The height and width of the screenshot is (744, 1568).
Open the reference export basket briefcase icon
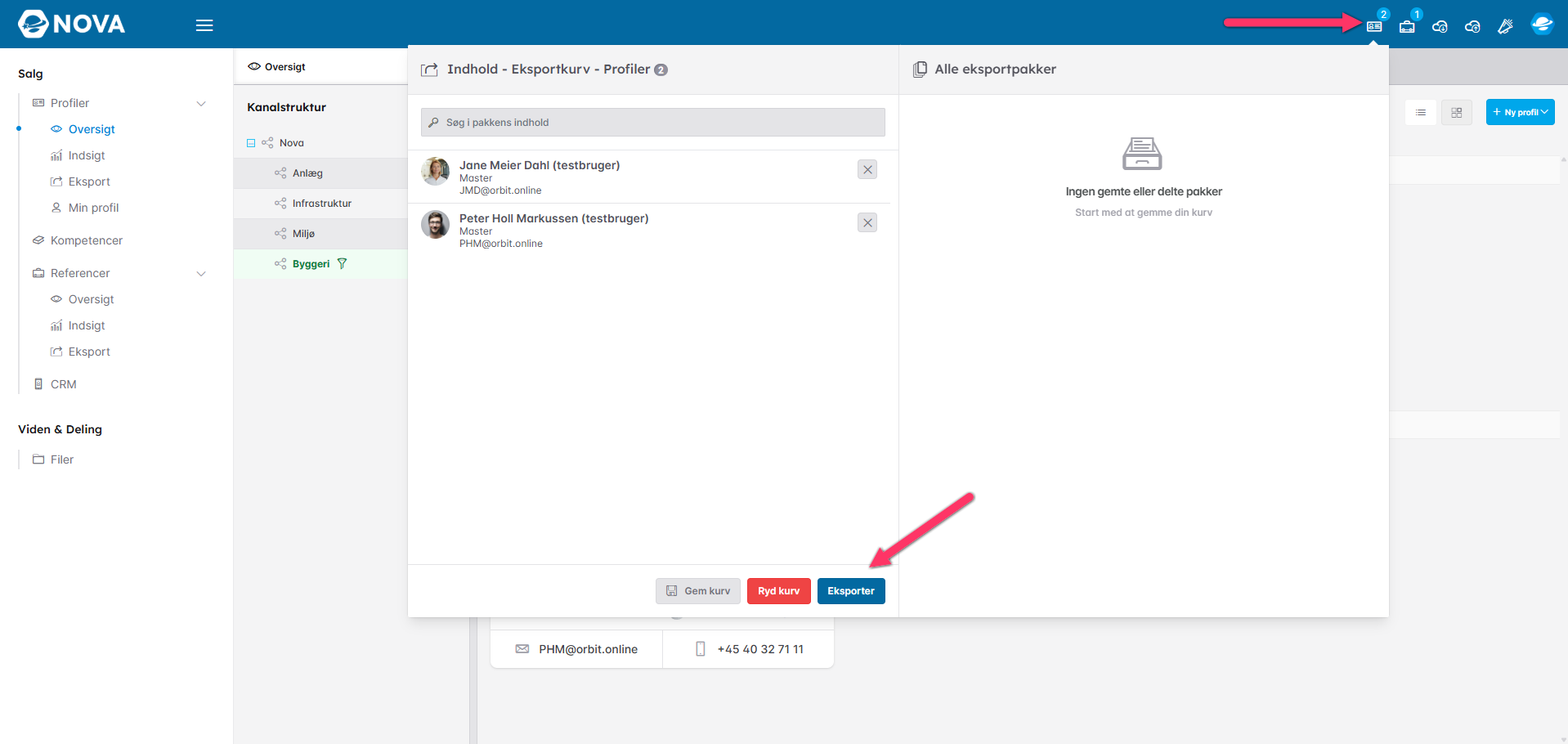(x=1407, y=26)
